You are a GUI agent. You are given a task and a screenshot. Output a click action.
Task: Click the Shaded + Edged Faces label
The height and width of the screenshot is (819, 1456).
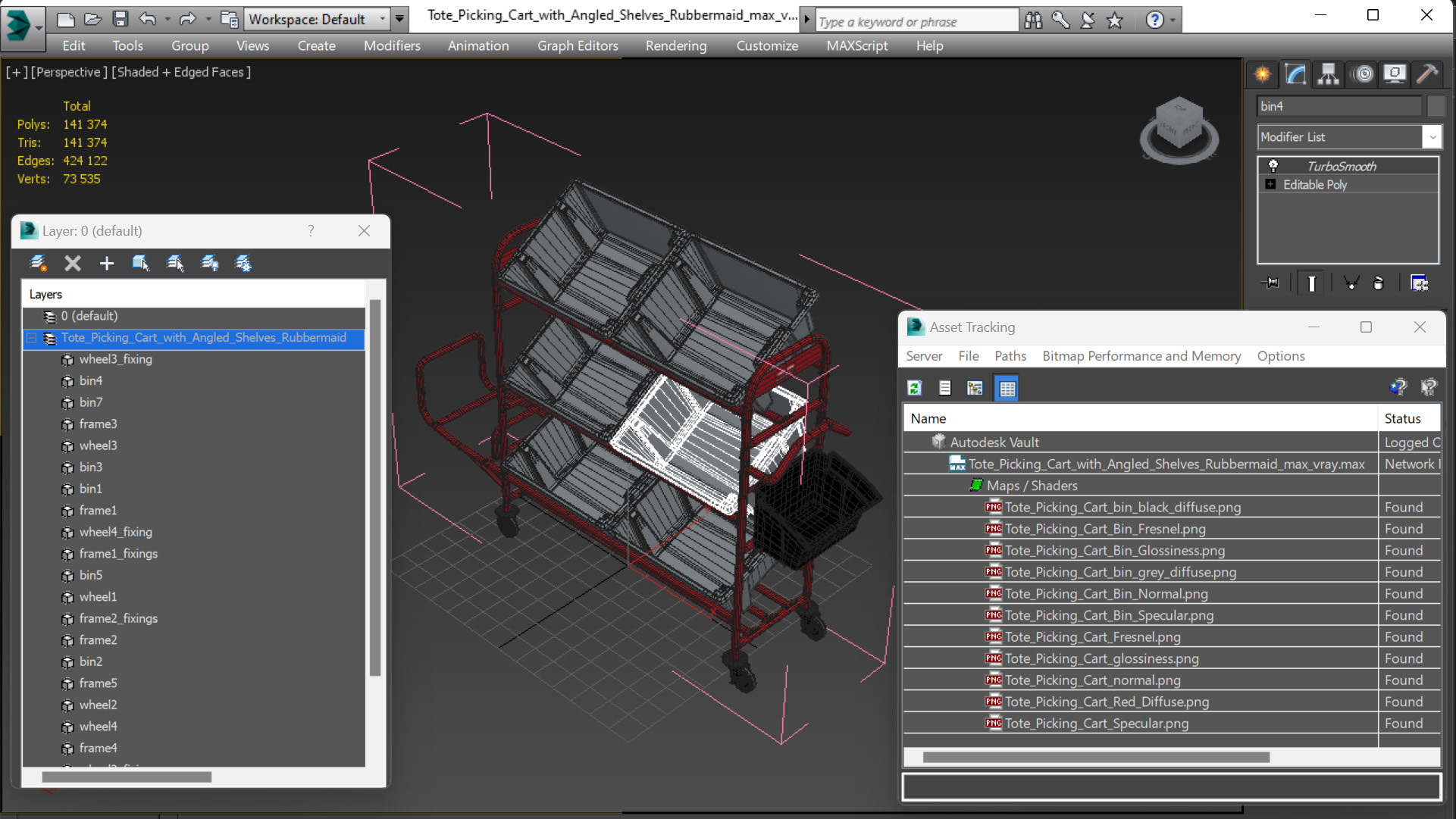point(181,72)
